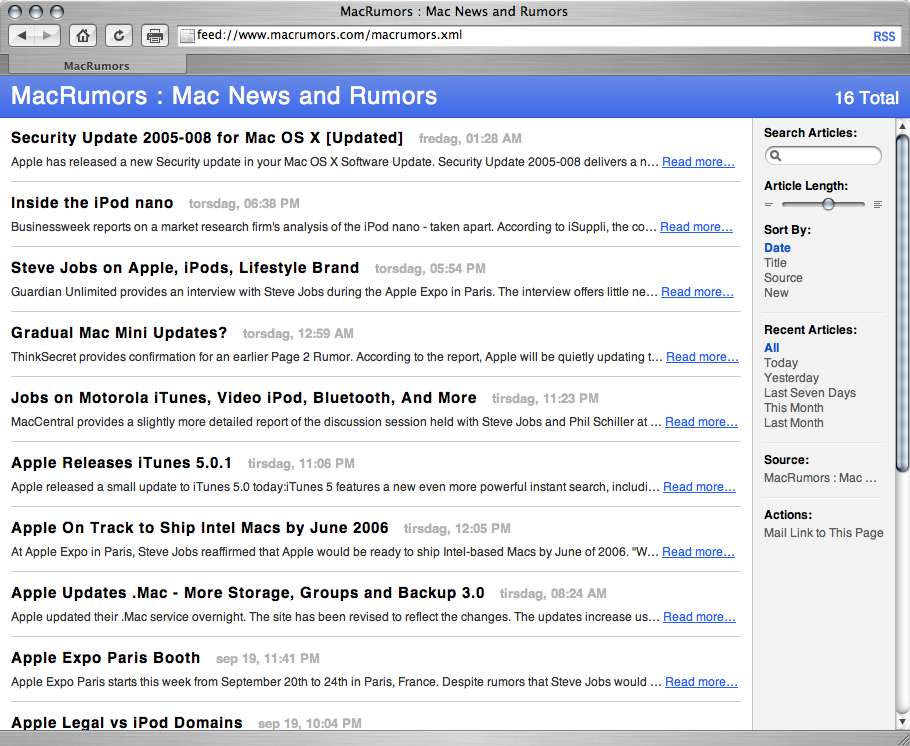The width and height of the screenshot is (910, 746).
Task: Print the page using the printer icon
Action: pyautogui.click(x=155, y=36)
